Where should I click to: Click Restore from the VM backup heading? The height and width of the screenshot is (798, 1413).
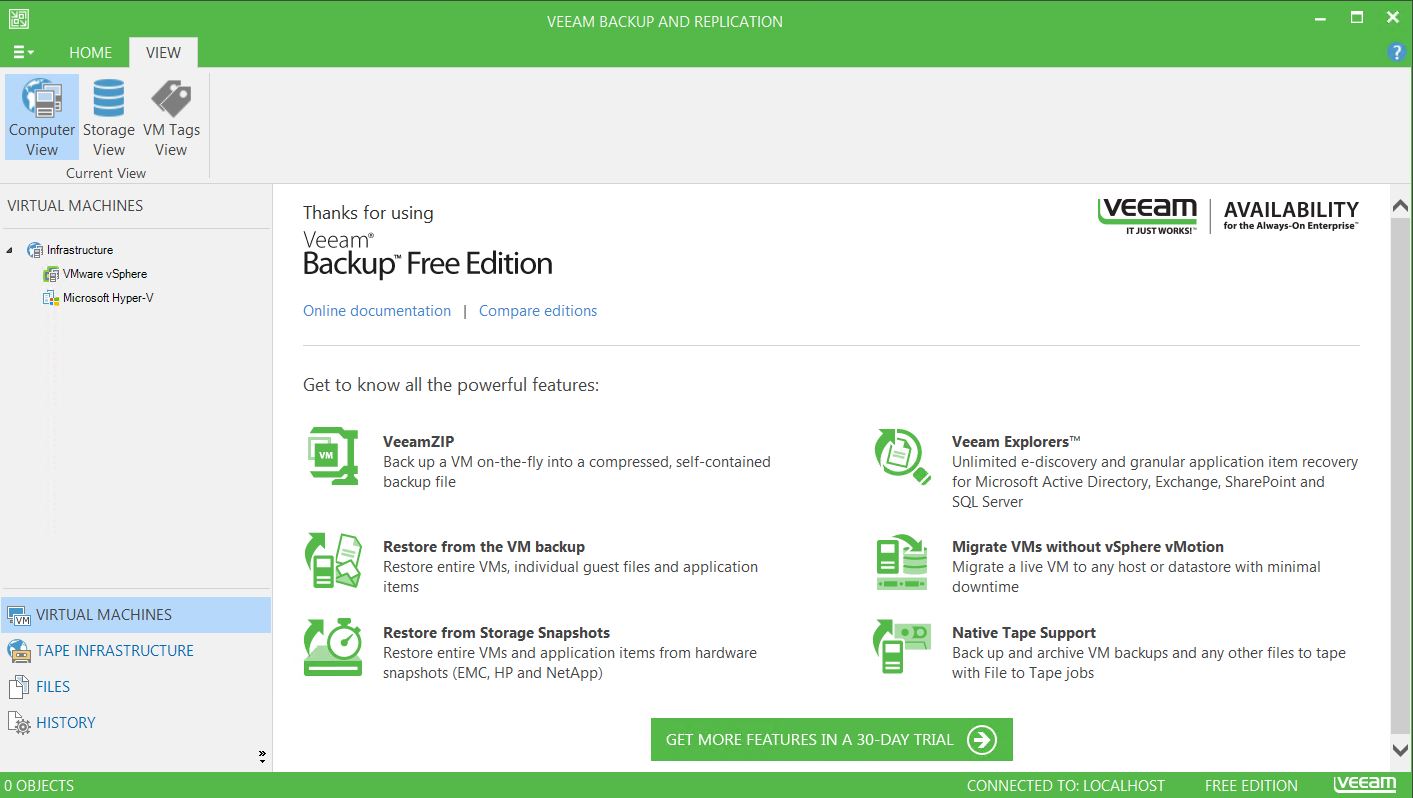point(484,547)
